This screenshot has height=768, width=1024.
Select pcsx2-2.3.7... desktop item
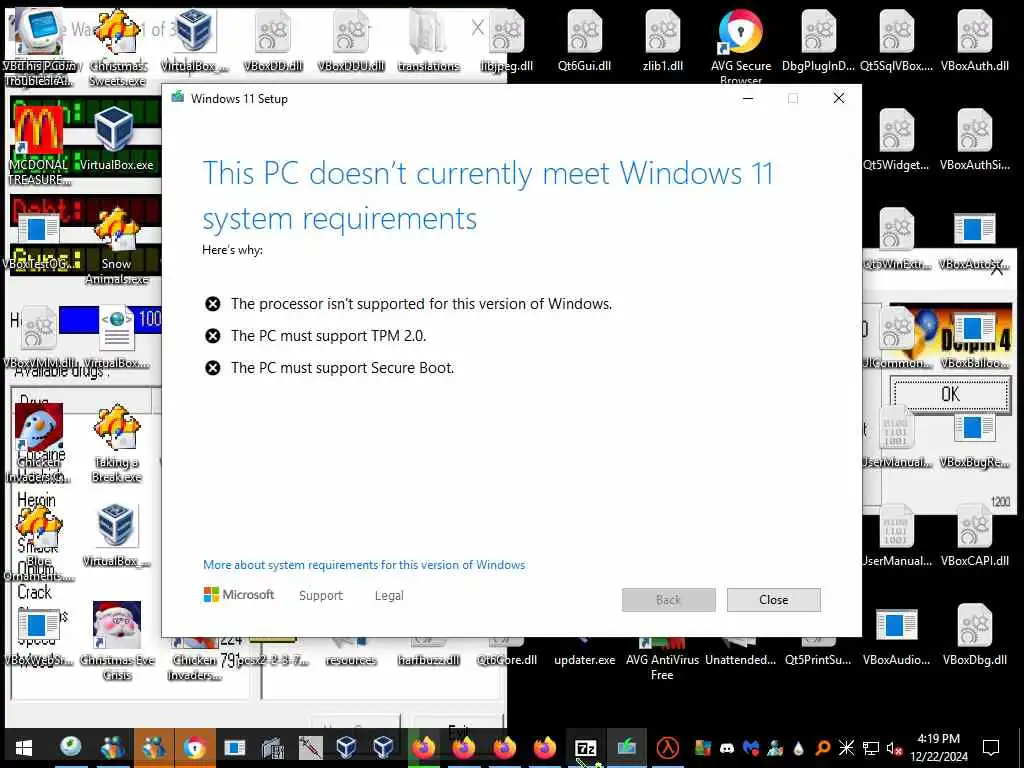tap(272, 653)
